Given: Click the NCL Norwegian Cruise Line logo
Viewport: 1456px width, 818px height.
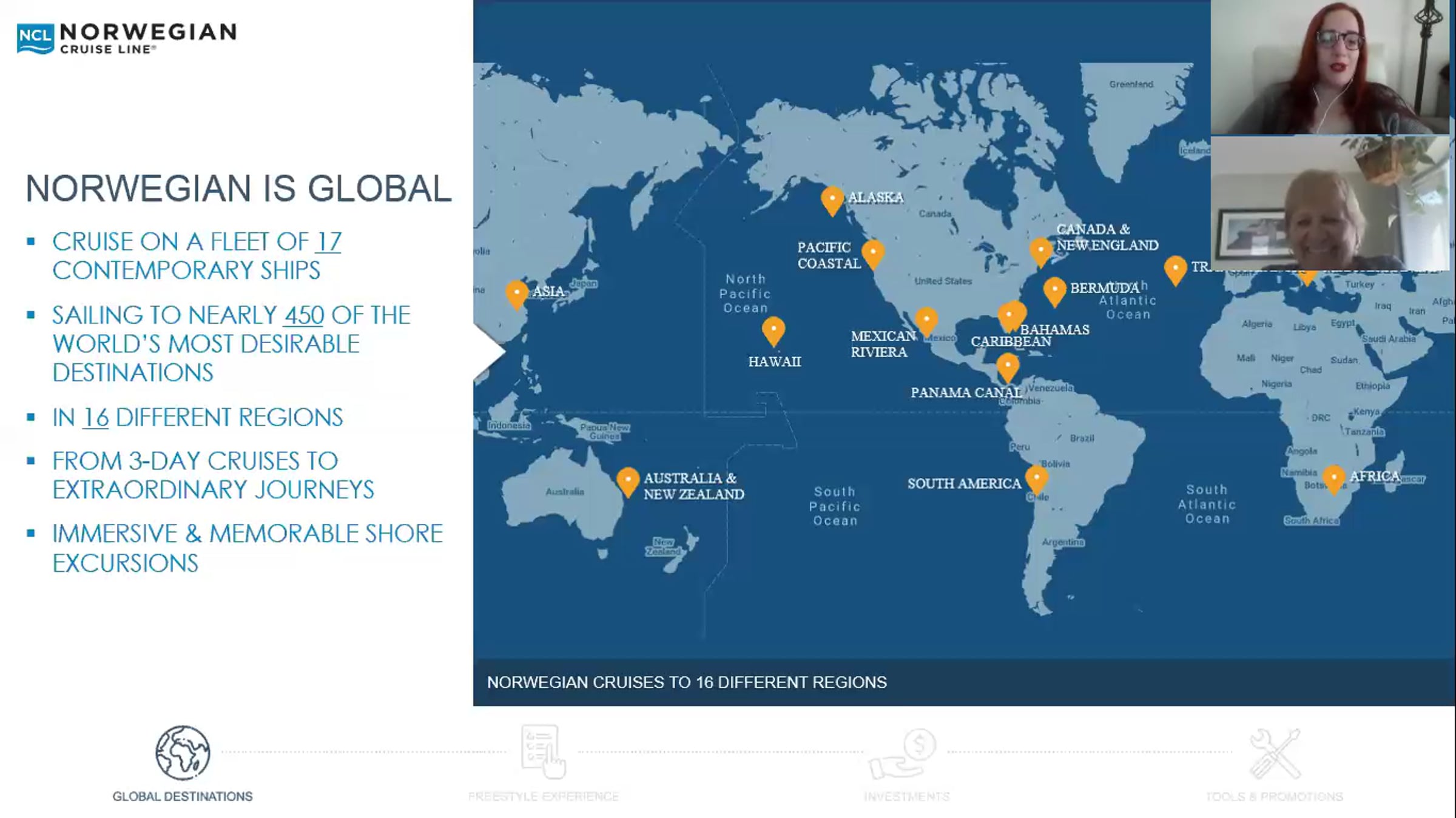Looking at the screenshot, I should (127, 38).
